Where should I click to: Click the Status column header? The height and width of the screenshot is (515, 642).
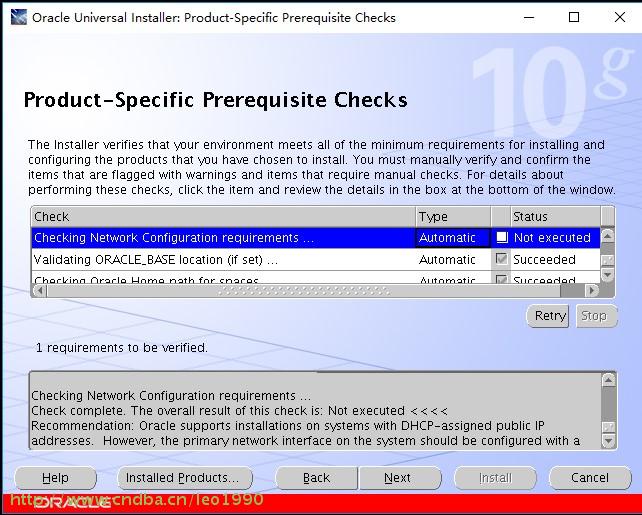pos(556,217)
